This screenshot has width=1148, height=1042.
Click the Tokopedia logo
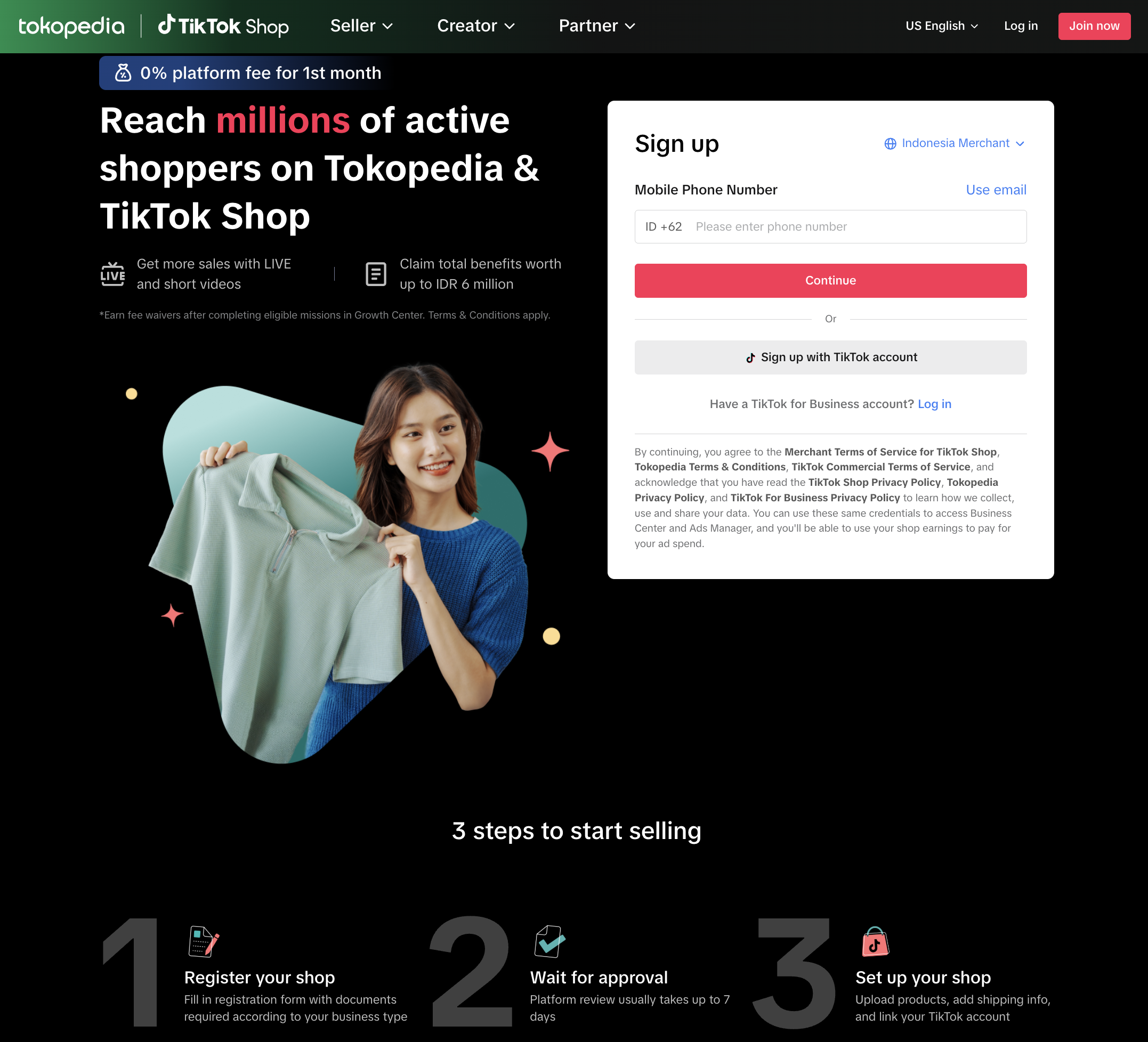(71, 26)
